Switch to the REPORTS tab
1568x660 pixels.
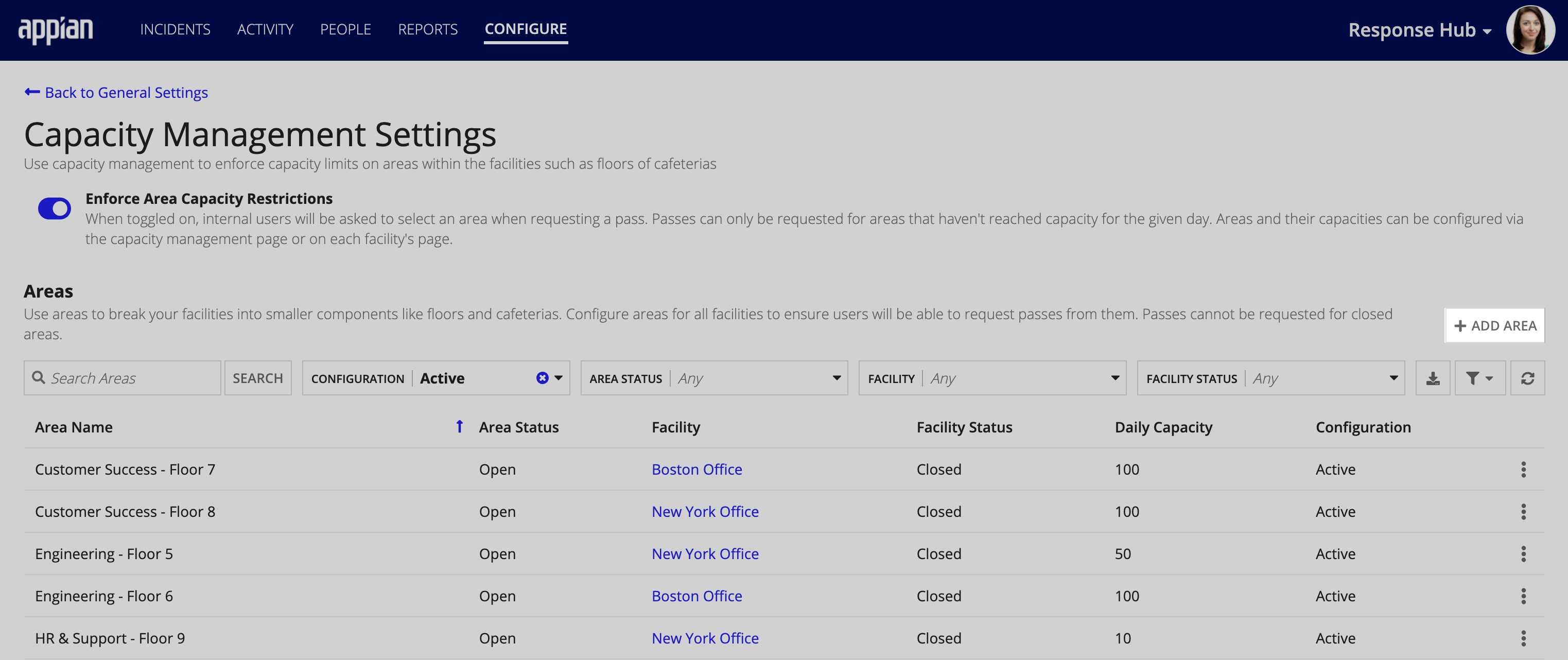[428, 28]
